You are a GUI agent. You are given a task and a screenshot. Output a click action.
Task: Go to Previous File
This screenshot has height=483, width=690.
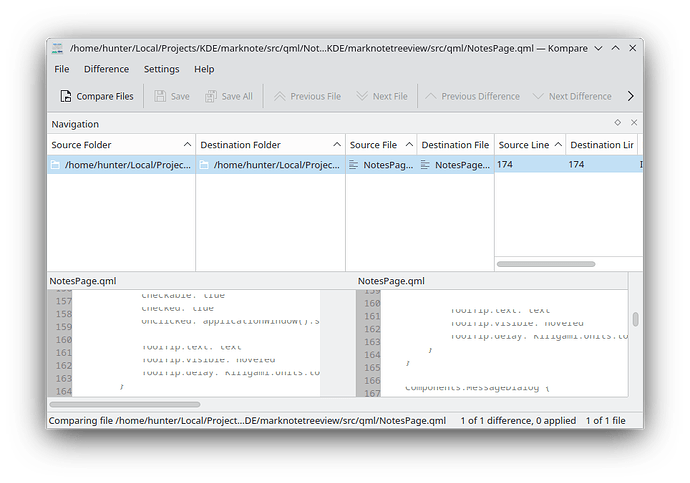pos(307,96)
